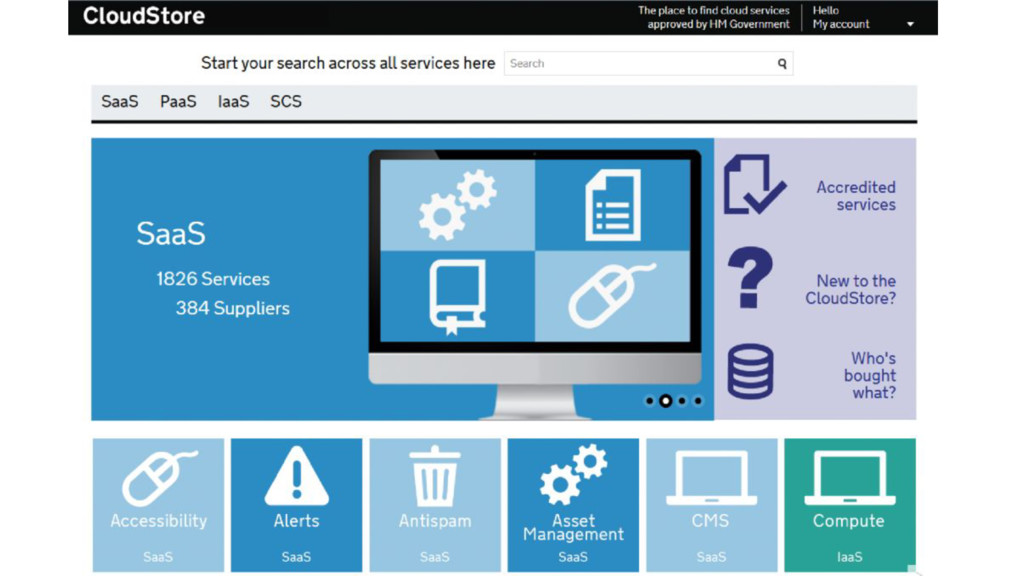Select the first carousel dot

649,401
